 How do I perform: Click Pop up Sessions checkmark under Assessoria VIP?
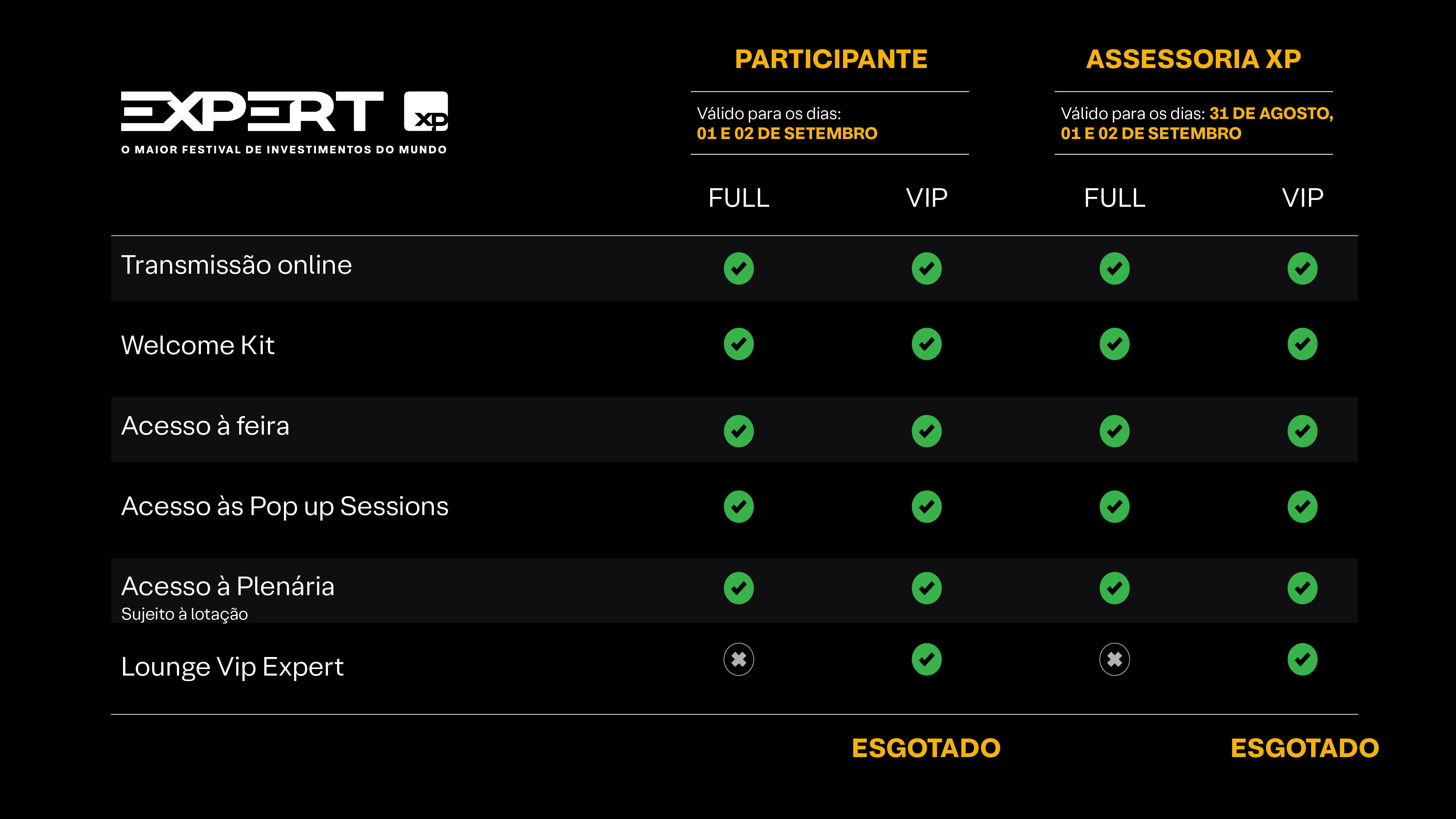[x=1302, y=506]
